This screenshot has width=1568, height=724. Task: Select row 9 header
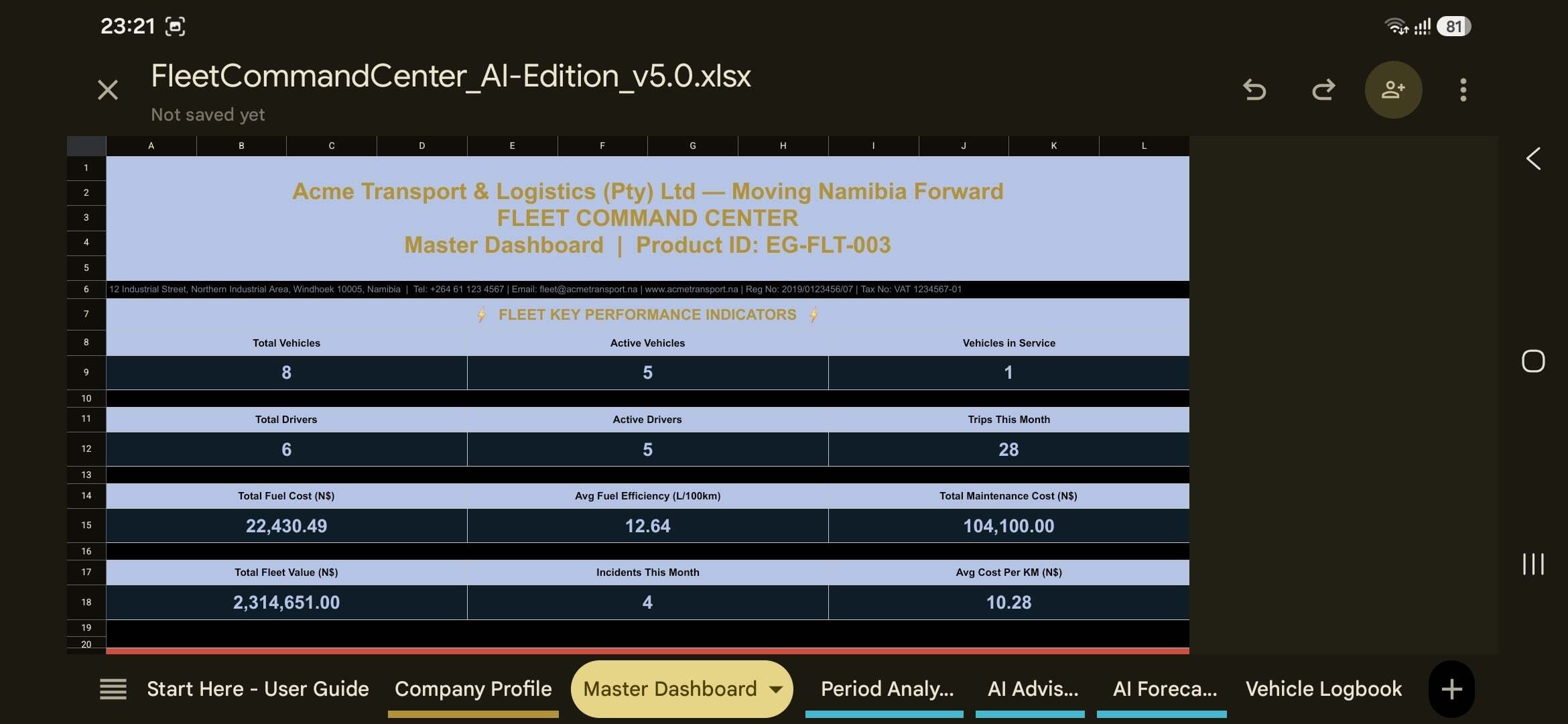coord(86,372)
